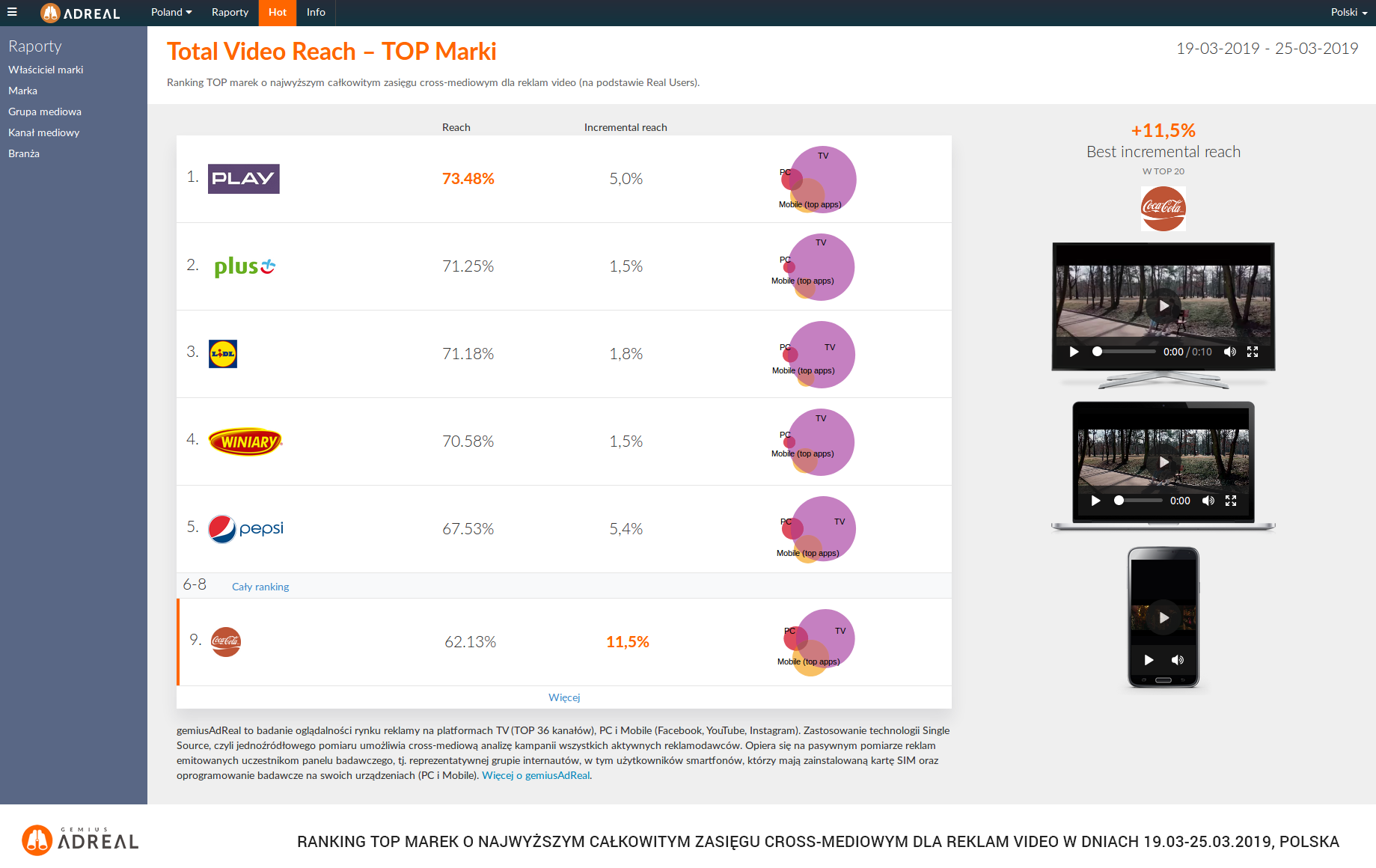Select Branża in sidebar
1376x868 pixels.
pos(24,153)
